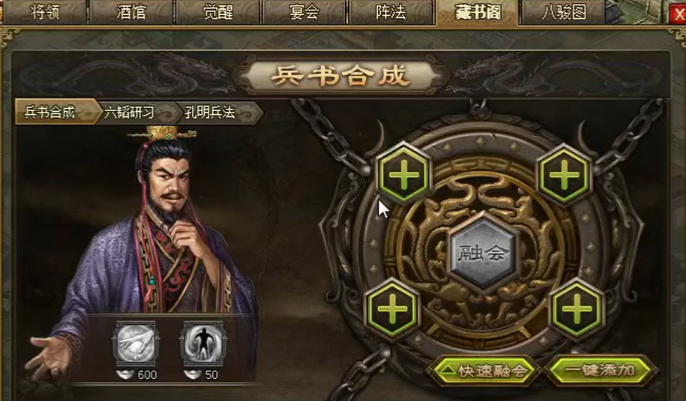Select the silhouette skill icon costing 50

(x=202, y=344)
